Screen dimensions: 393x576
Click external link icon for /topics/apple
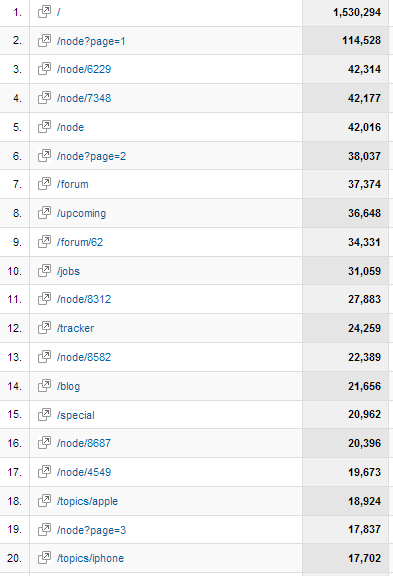(x=44, y=501)
